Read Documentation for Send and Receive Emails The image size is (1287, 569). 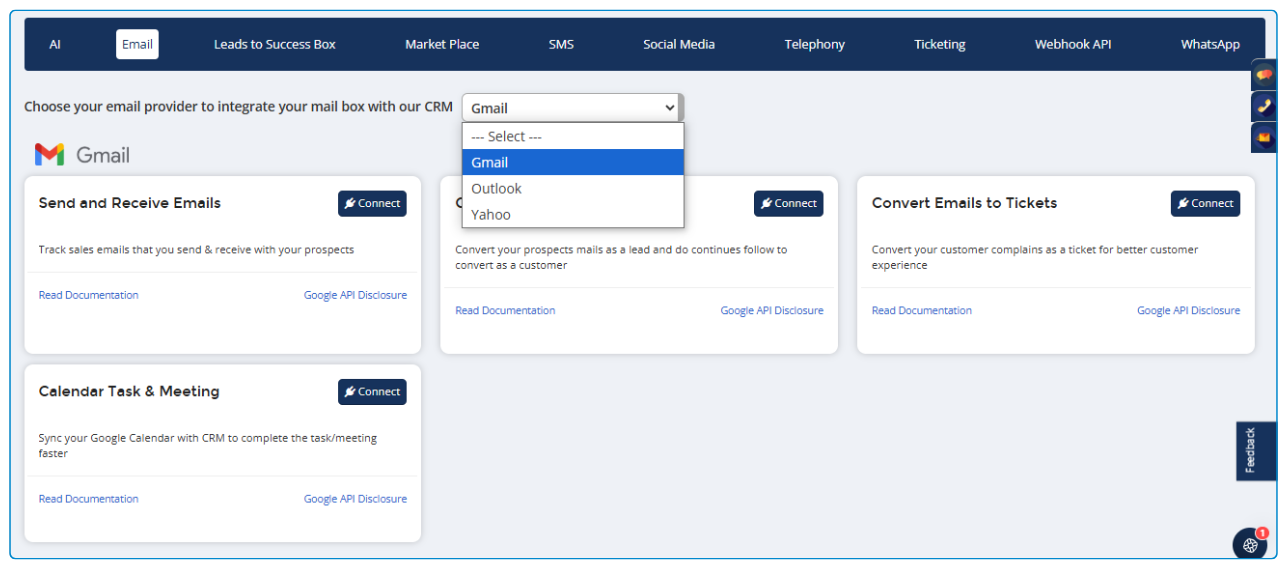(89, 295)
